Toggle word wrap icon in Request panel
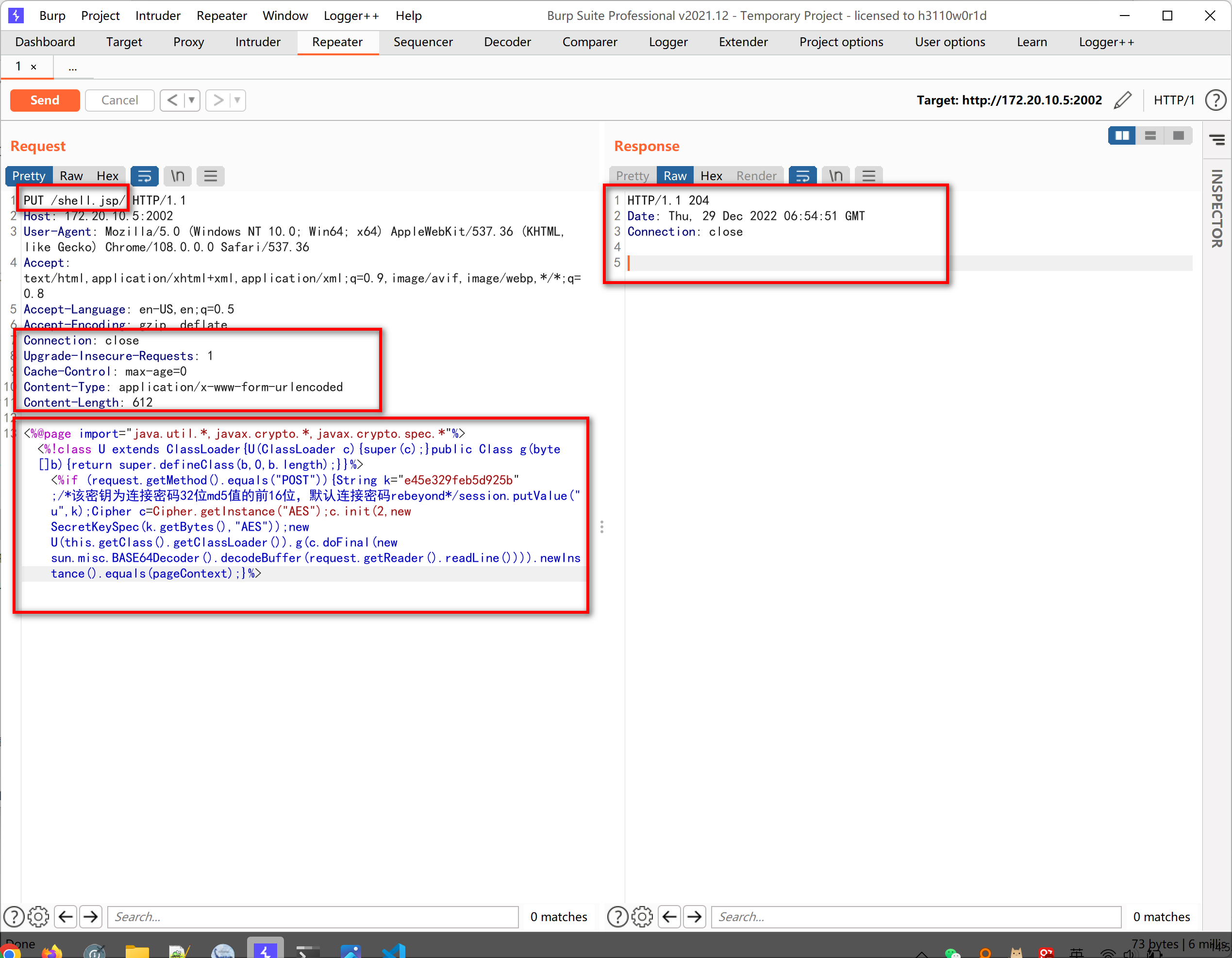 point(144,176)
